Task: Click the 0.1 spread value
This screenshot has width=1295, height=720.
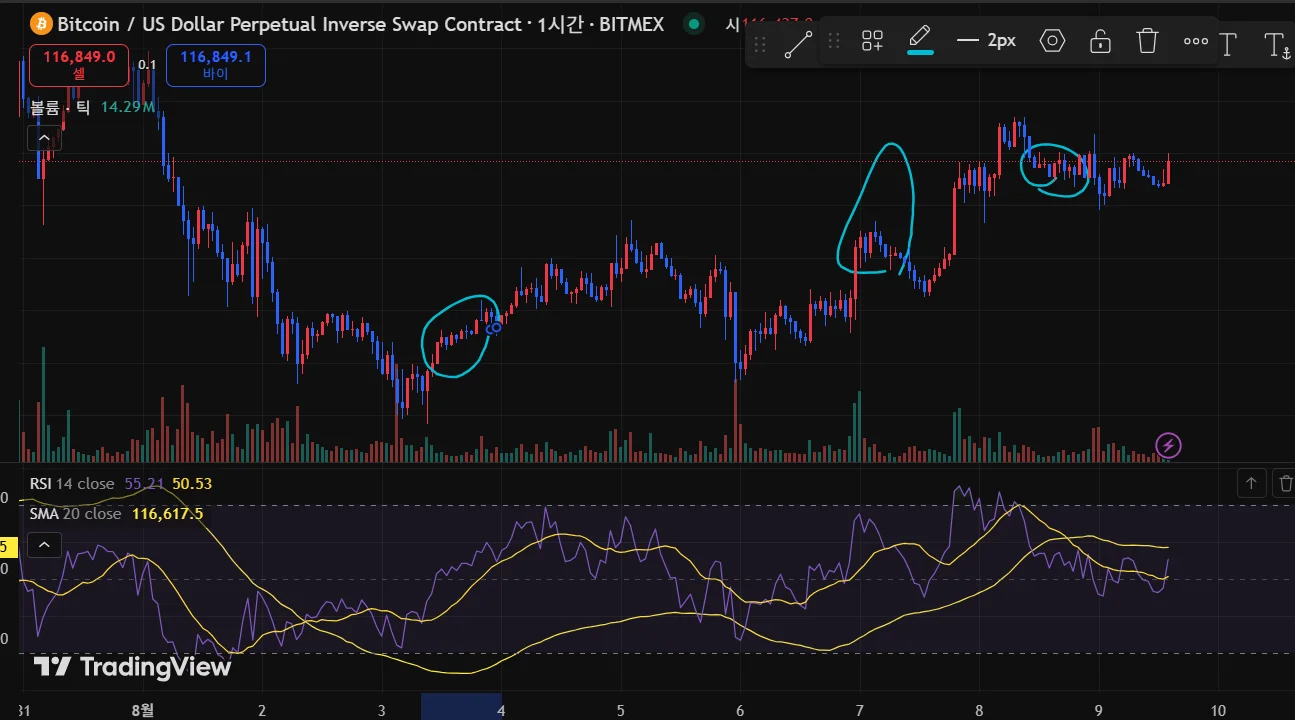Action: click(x=147, y=65)
